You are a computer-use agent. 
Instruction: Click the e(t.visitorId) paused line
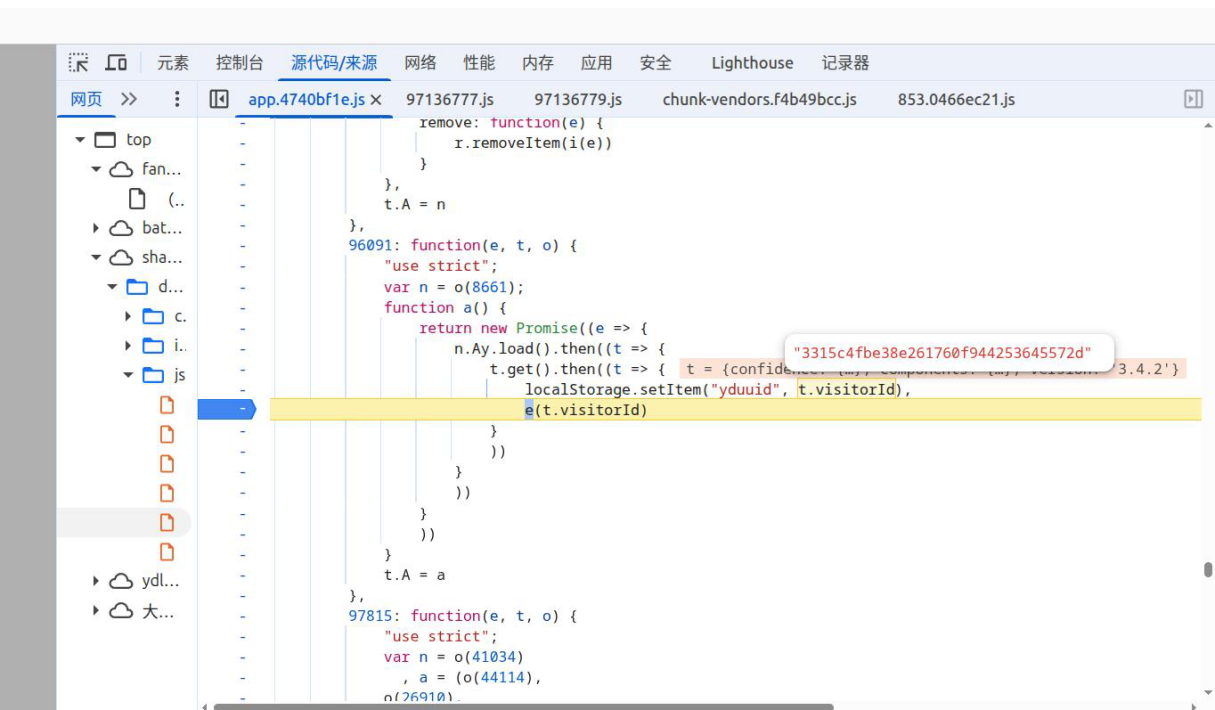[x=587, y=410]
